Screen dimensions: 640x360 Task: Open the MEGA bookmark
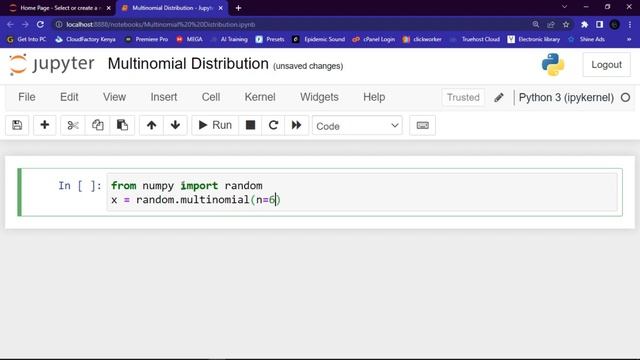[189, 39]
